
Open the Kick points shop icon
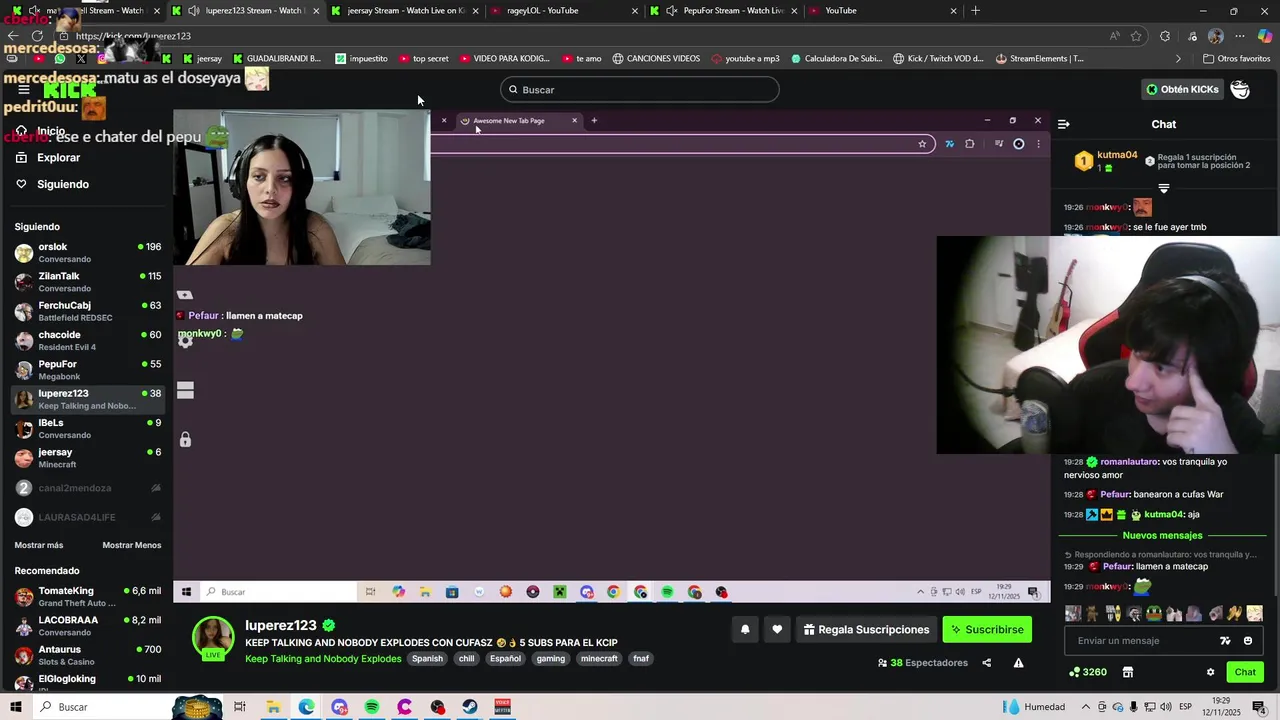pos(1127,672)
